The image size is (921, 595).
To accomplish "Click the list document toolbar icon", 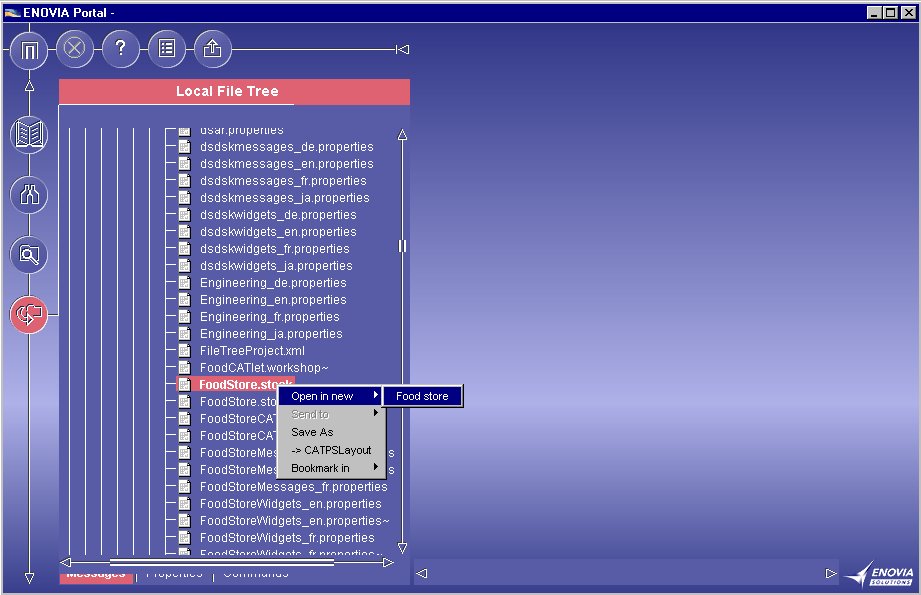I will [x=167, y=48].
